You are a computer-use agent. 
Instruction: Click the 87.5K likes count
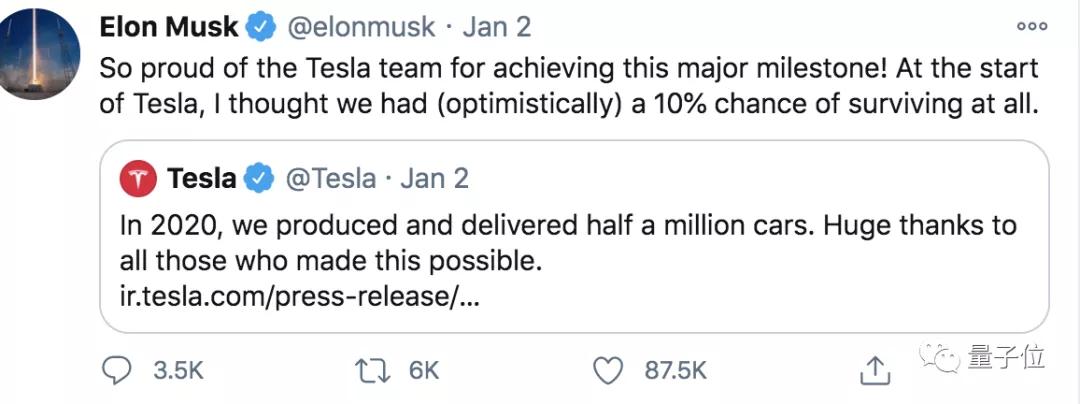[675, 371]
